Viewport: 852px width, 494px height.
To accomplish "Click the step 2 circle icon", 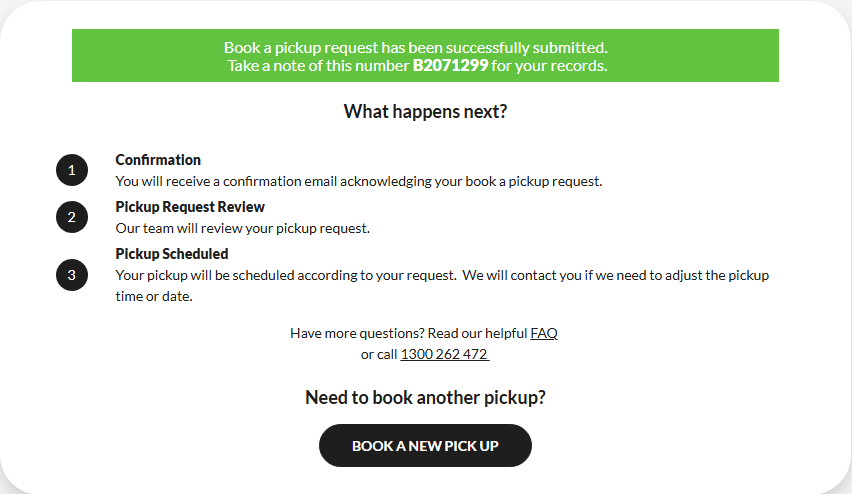I will [72, 217].
